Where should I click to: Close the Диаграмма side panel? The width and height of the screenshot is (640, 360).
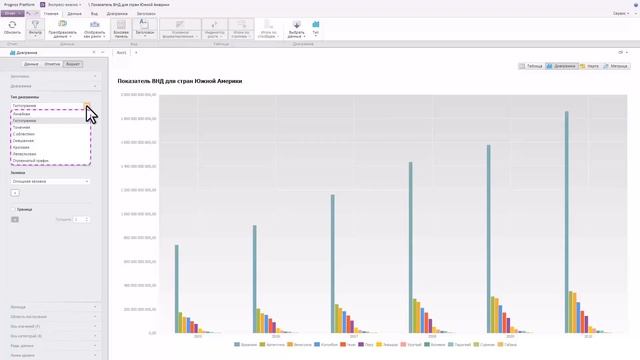[94, 53]
